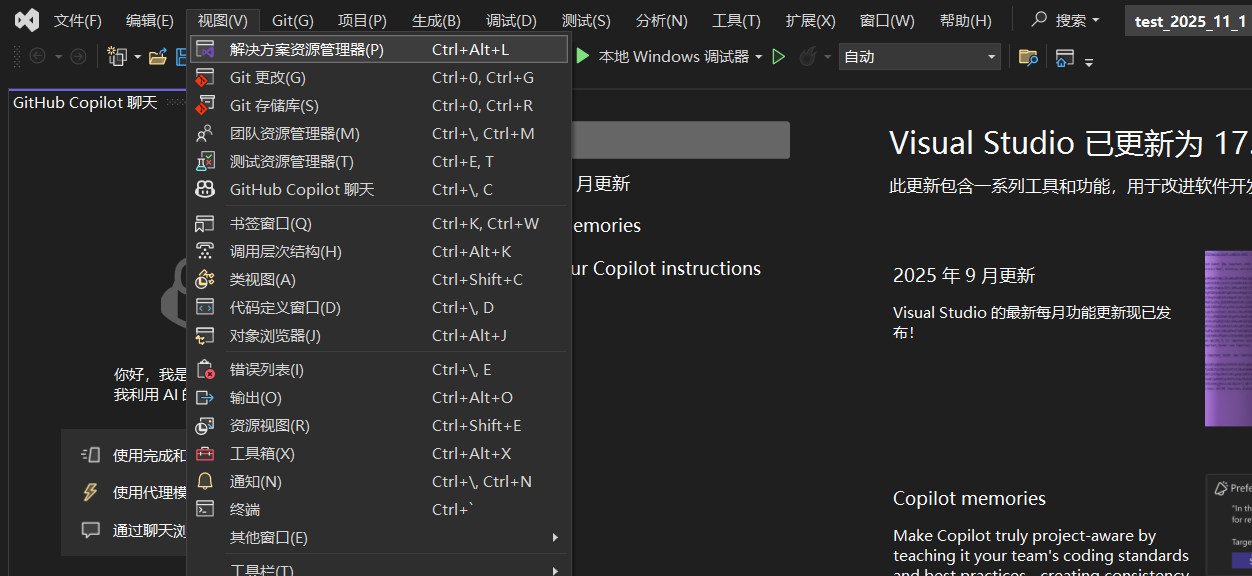Click the 工具箱 icon
Screen dimensions: 1252x576
[x=205, y=453]
